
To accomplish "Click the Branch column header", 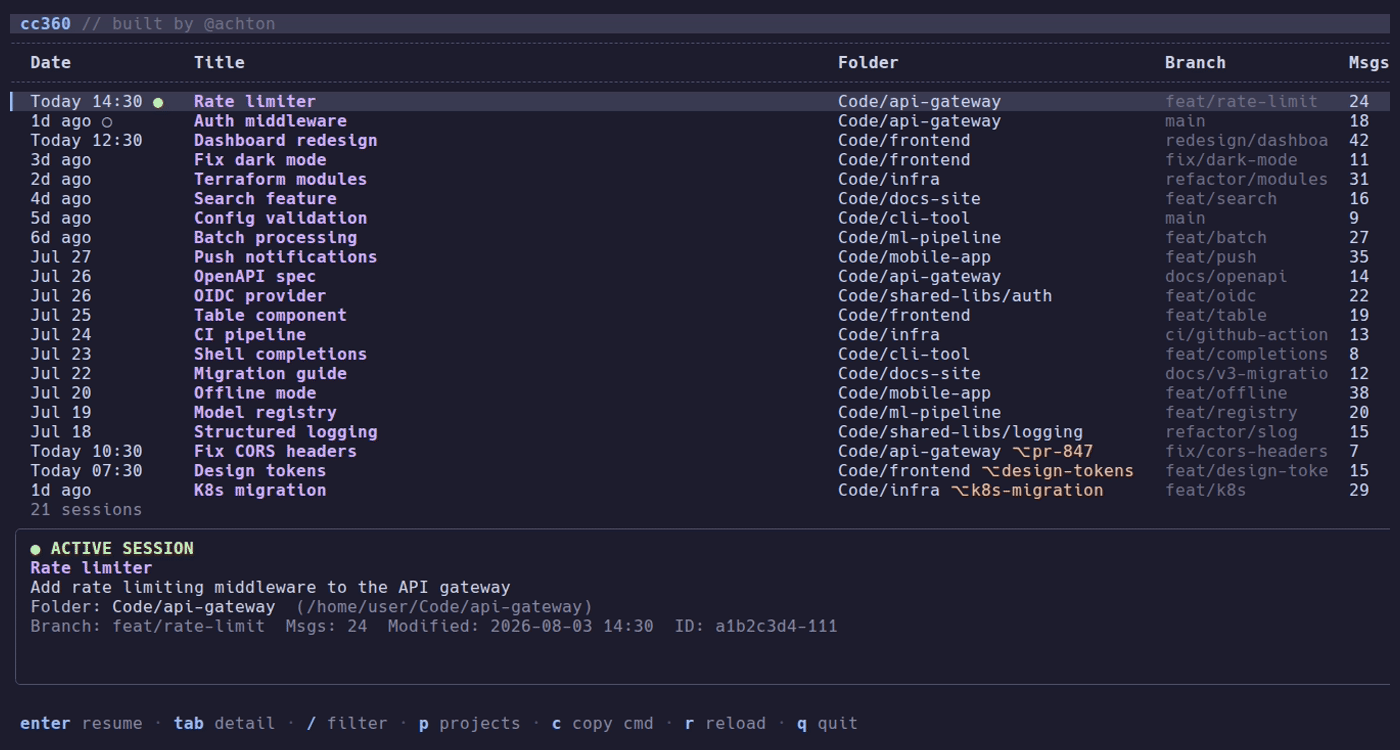I will pos(1195,62).
